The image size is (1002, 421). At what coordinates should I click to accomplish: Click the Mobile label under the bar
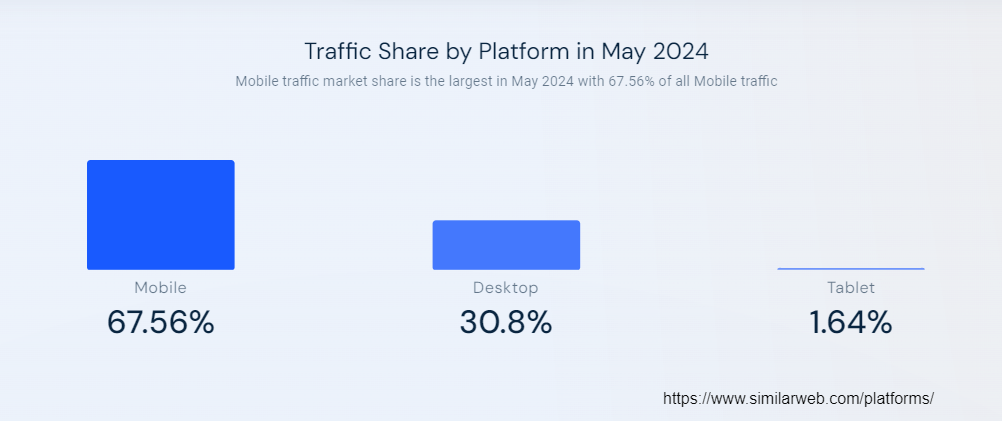click(x=160, y=288)
